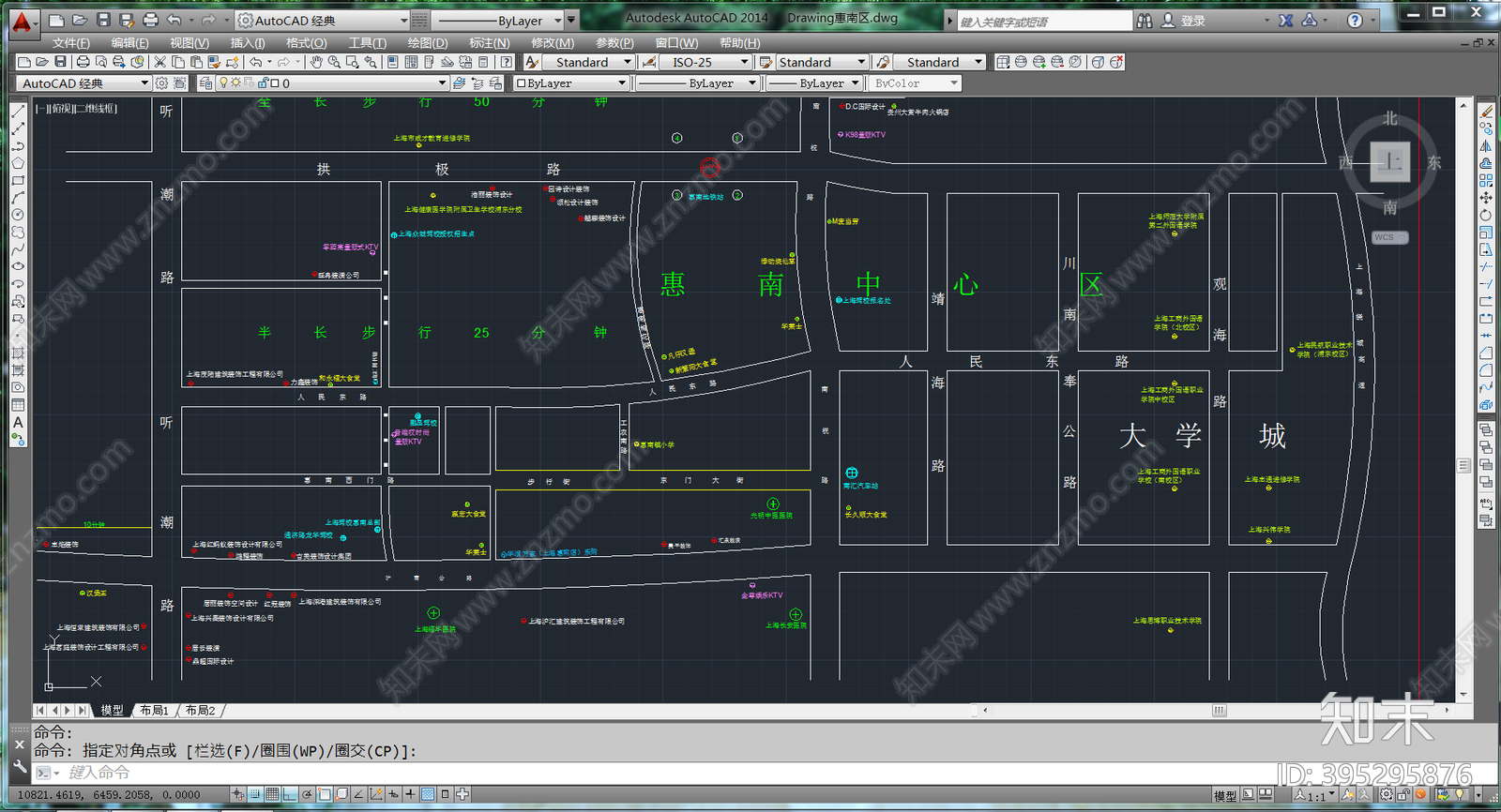Click Cut scissors icon in standard toolbar

[159, 62]
